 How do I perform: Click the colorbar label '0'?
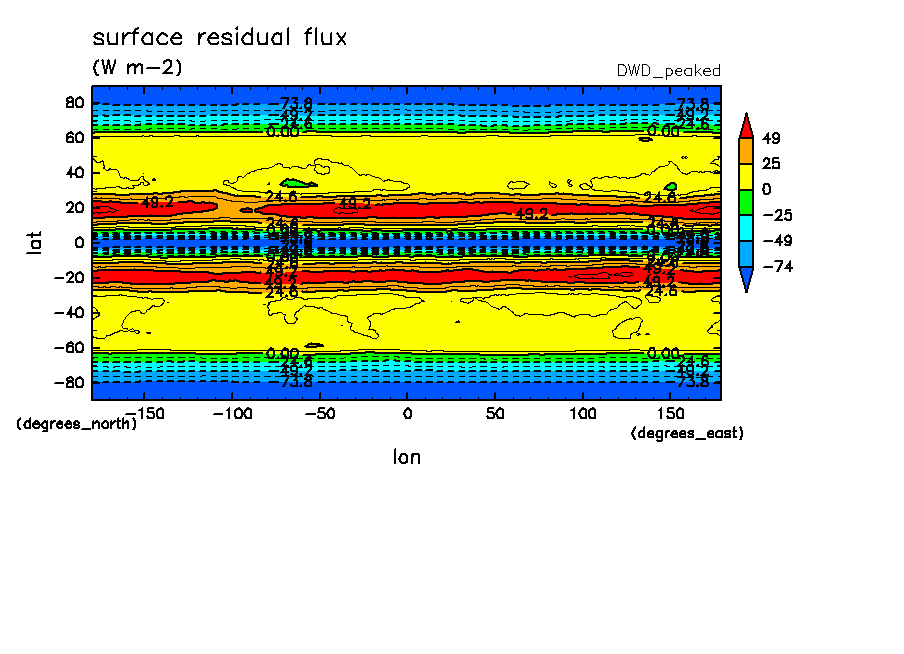tap(766, 190)
